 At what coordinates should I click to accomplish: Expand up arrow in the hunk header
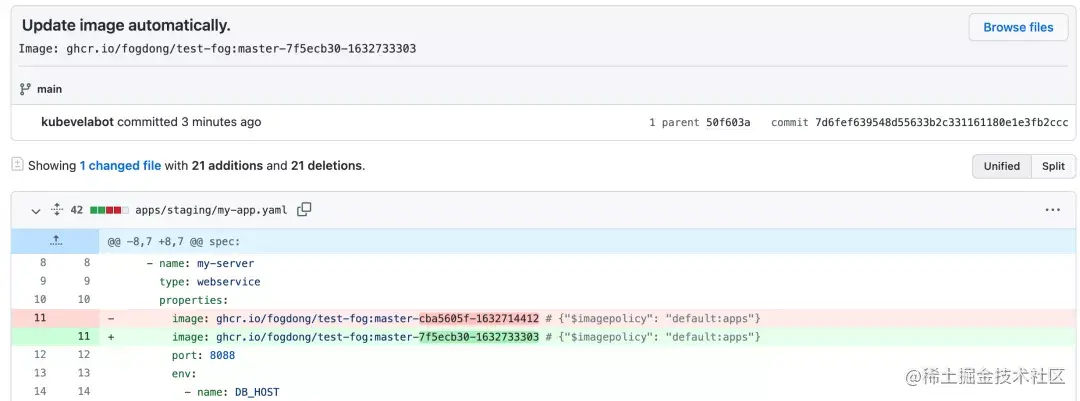(56, 241)
